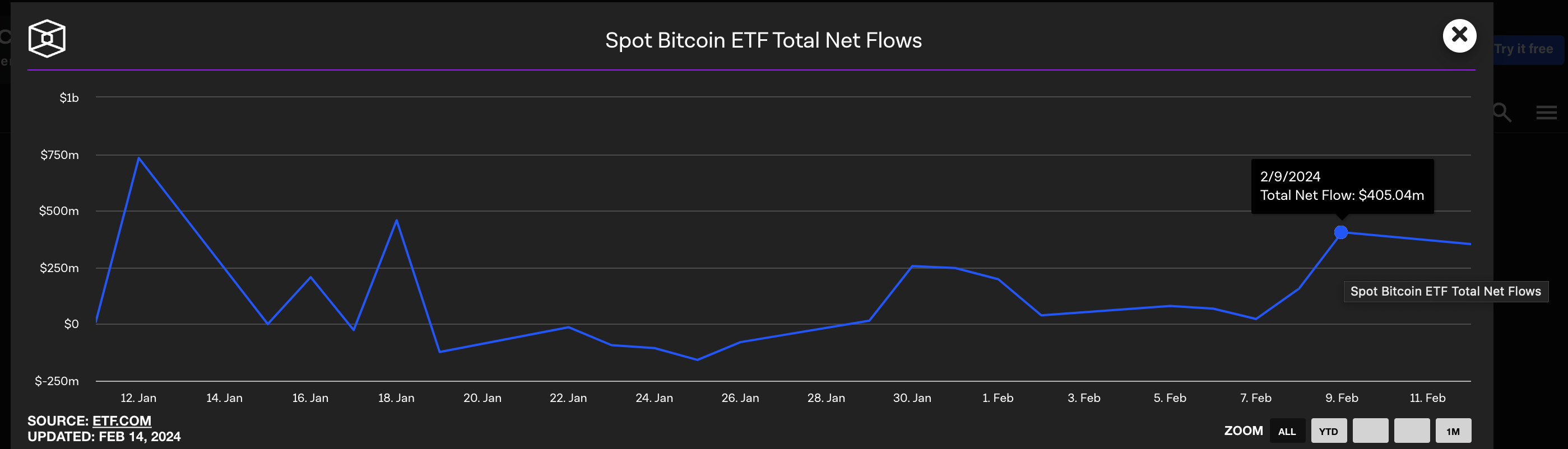Click the chart title text
Screen dimensions: 1568x449
(x=763, y=40)
